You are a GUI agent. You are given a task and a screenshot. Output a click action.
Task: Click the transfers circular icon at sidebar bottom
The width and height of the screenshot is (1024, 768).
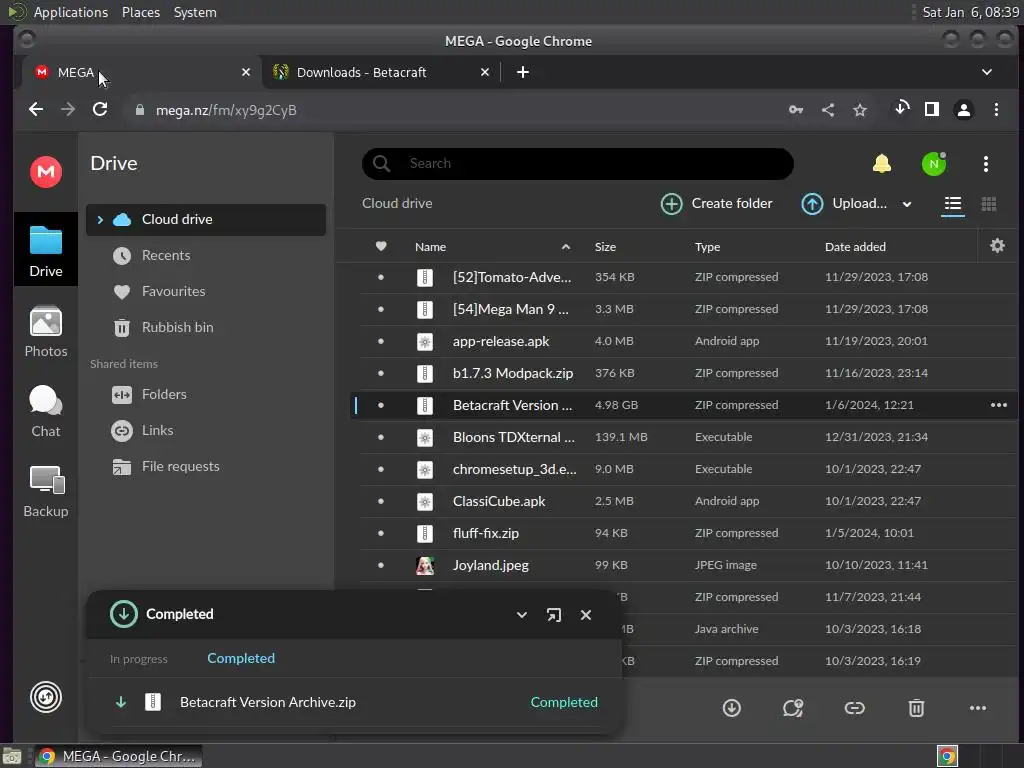46,697
